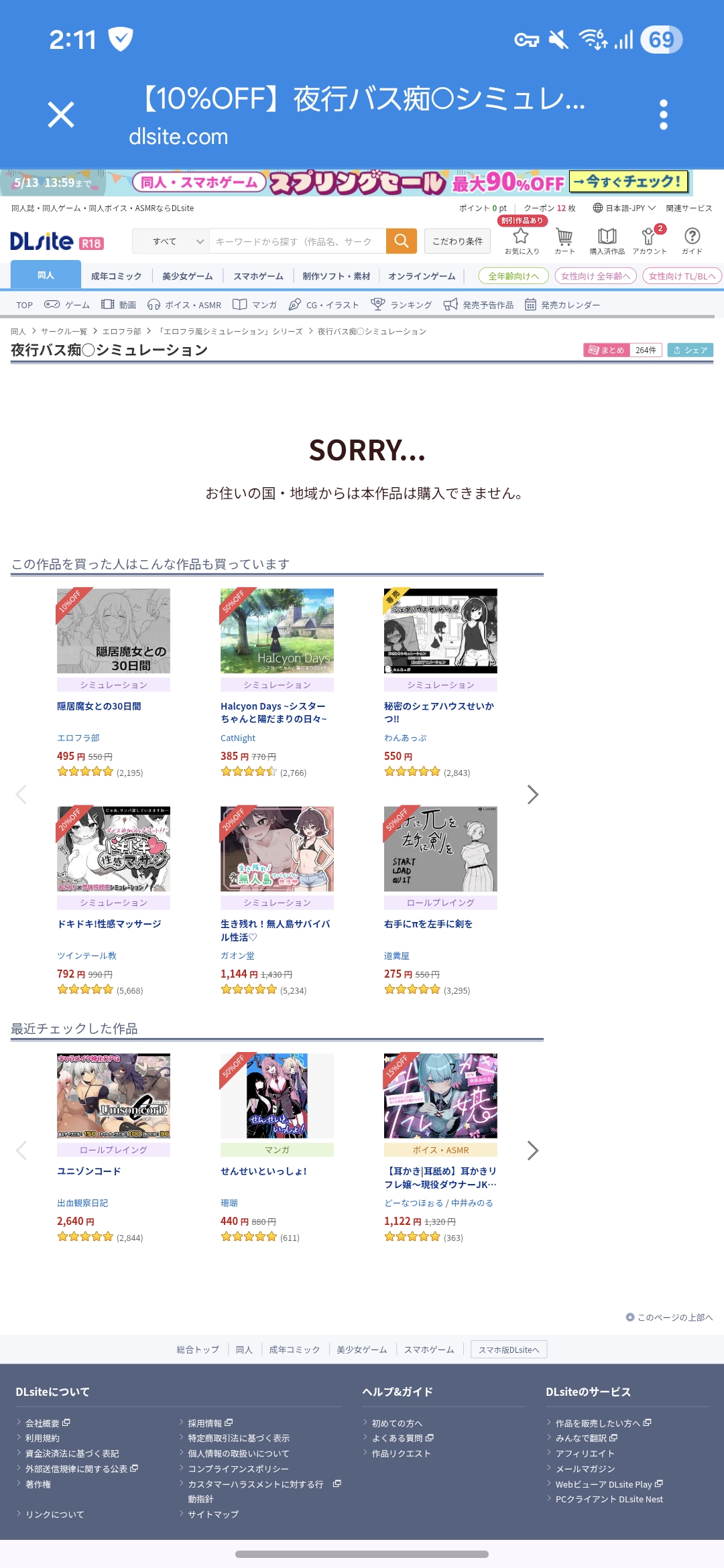Open the shopping cart icon

pos(564,241)
